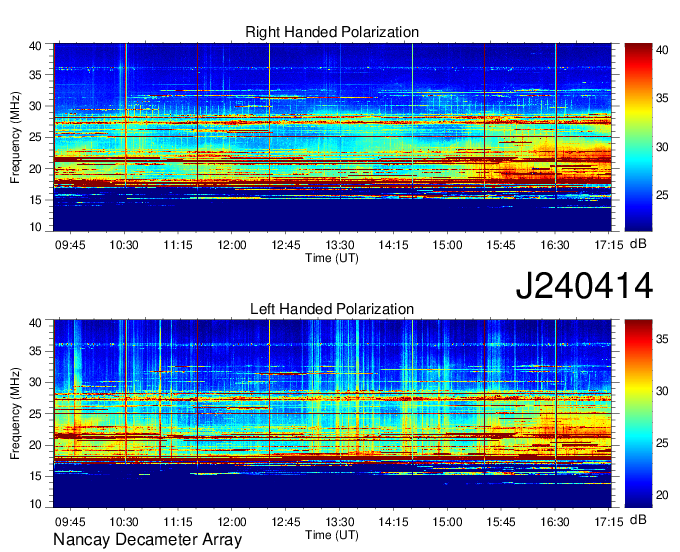
Task: Click the Right Handed Polarization spectrogram image
Action: (x=332, y=137)
